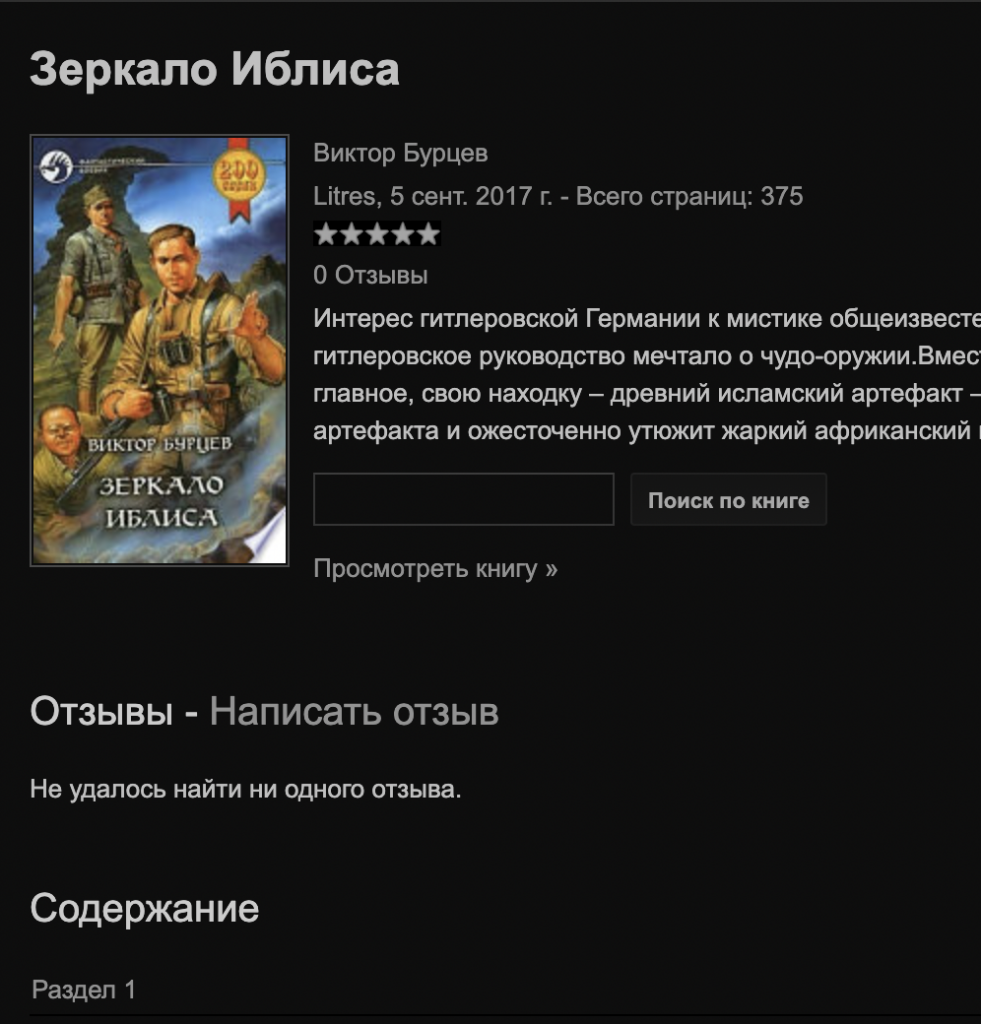
Task: Open the 0 Отзывы reviews link
Action: 370,275
